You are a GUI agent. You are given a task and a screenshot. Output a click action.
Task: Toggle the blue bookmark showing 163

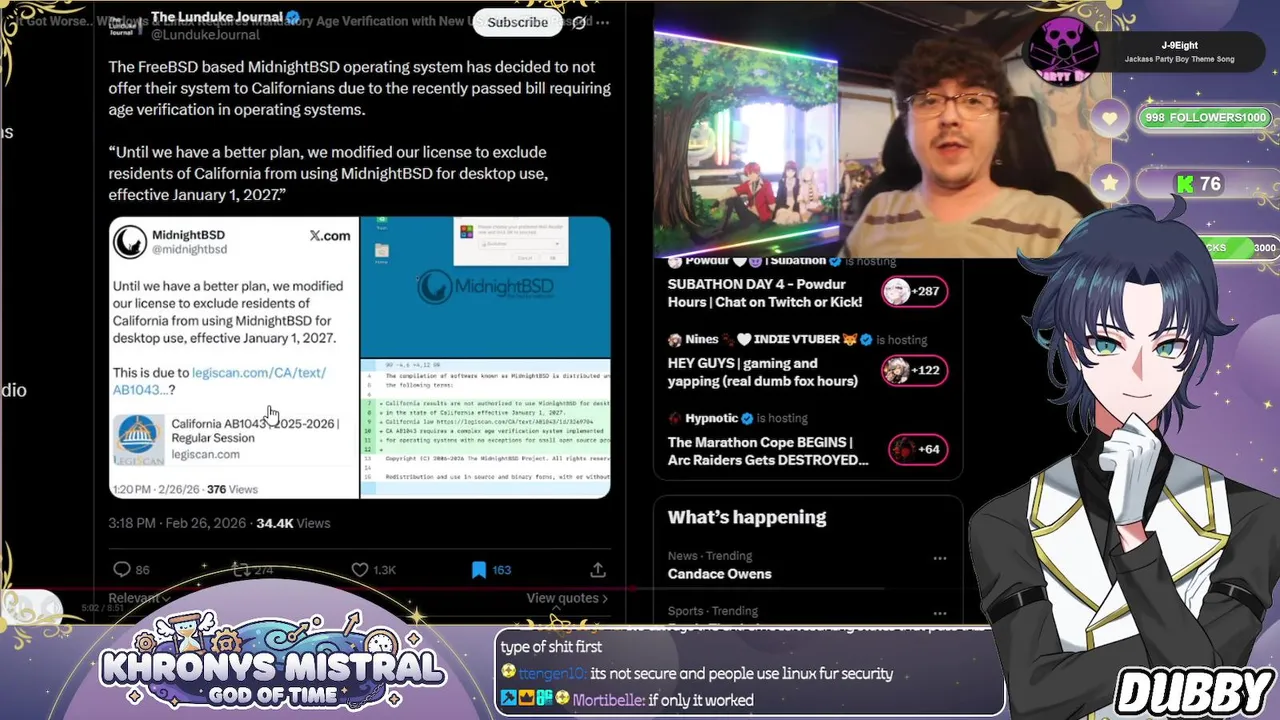[x=479, y=569]
